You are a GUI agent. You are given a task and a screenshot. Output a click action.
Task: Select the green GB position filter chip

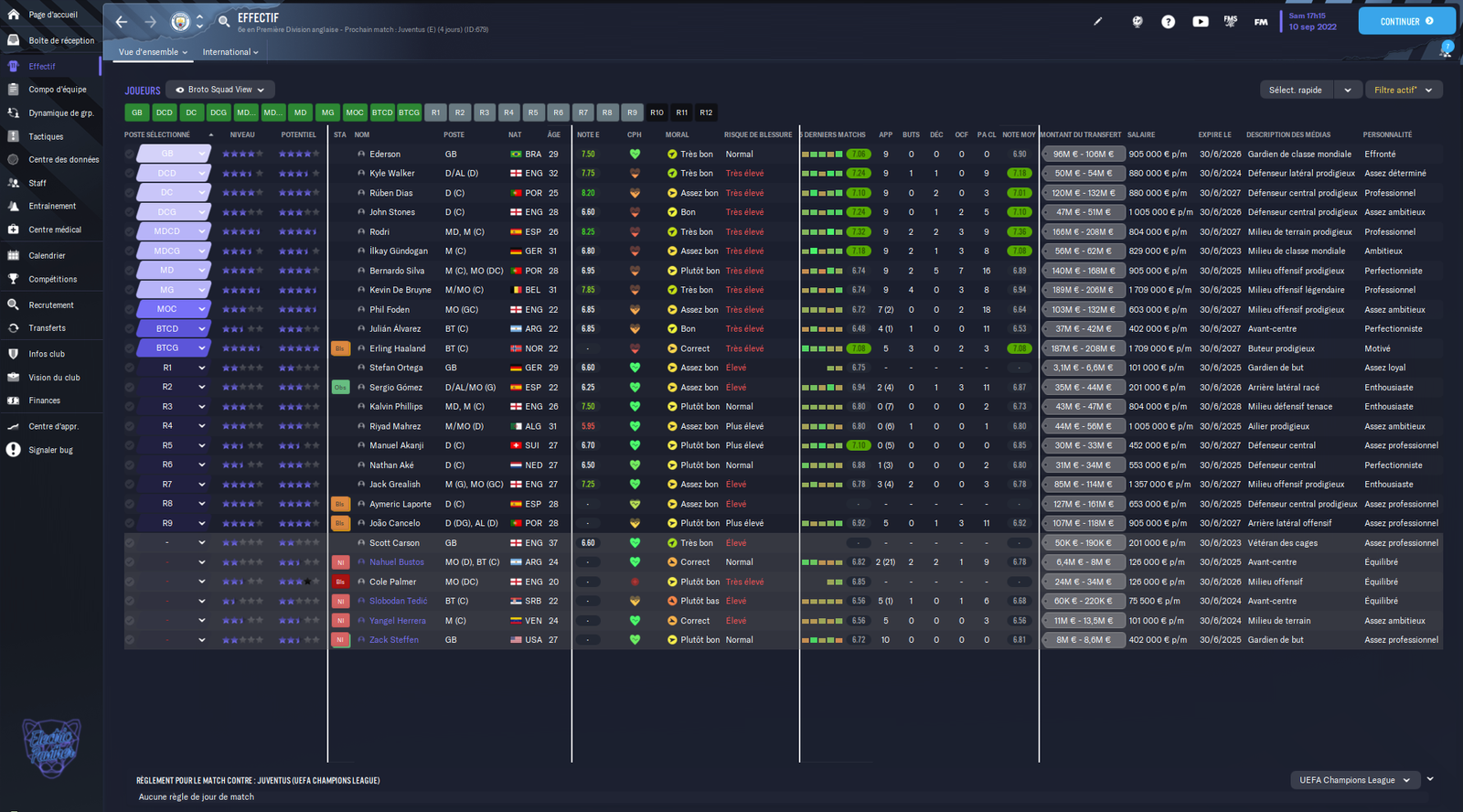click(137, 112)
